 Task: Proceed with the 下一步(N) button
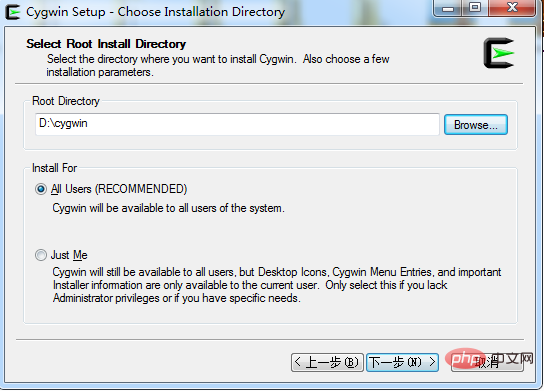tap(402, 363)
